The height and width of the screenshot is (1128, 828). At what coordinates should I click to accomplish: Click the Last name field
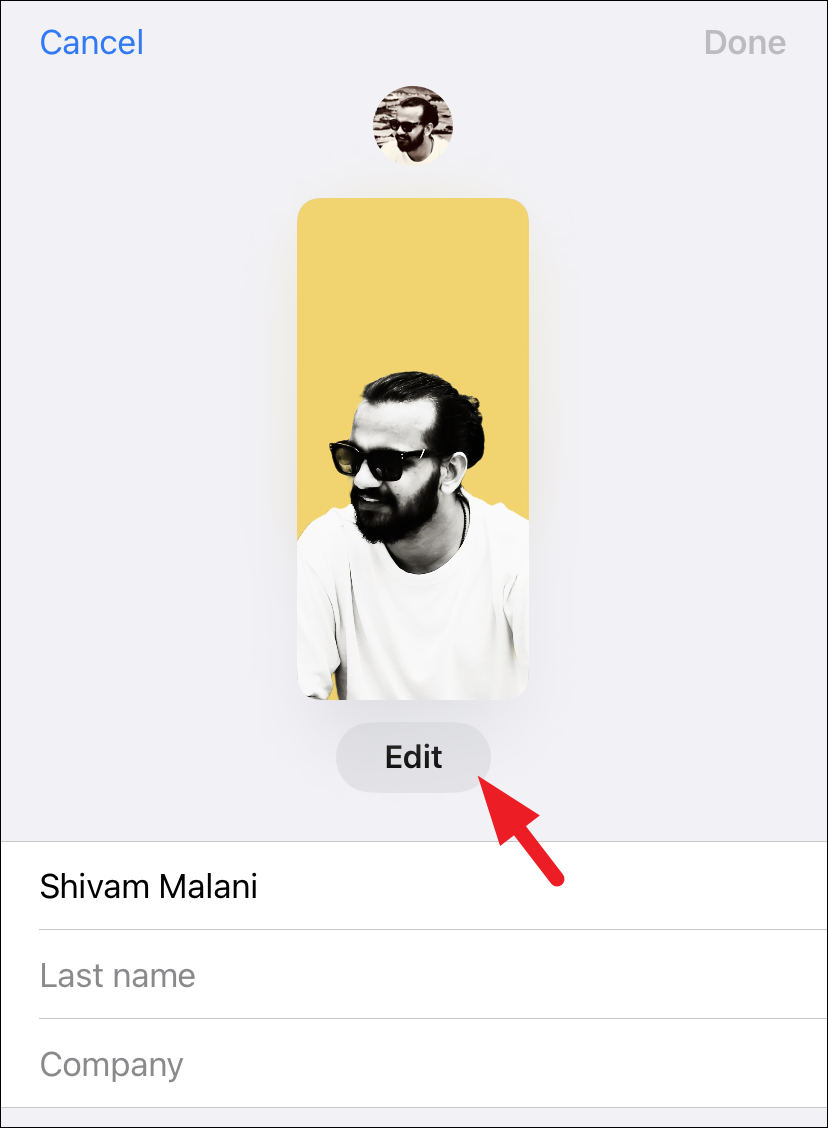[x=432, y=975]
